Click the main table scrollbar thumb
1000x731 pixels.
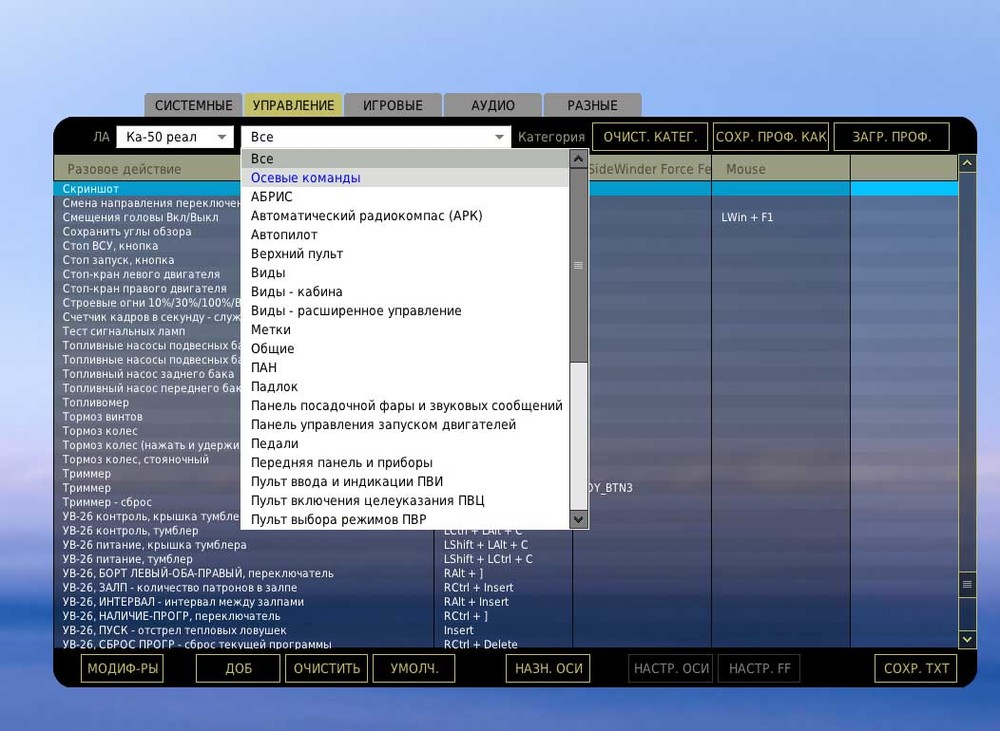967,584
